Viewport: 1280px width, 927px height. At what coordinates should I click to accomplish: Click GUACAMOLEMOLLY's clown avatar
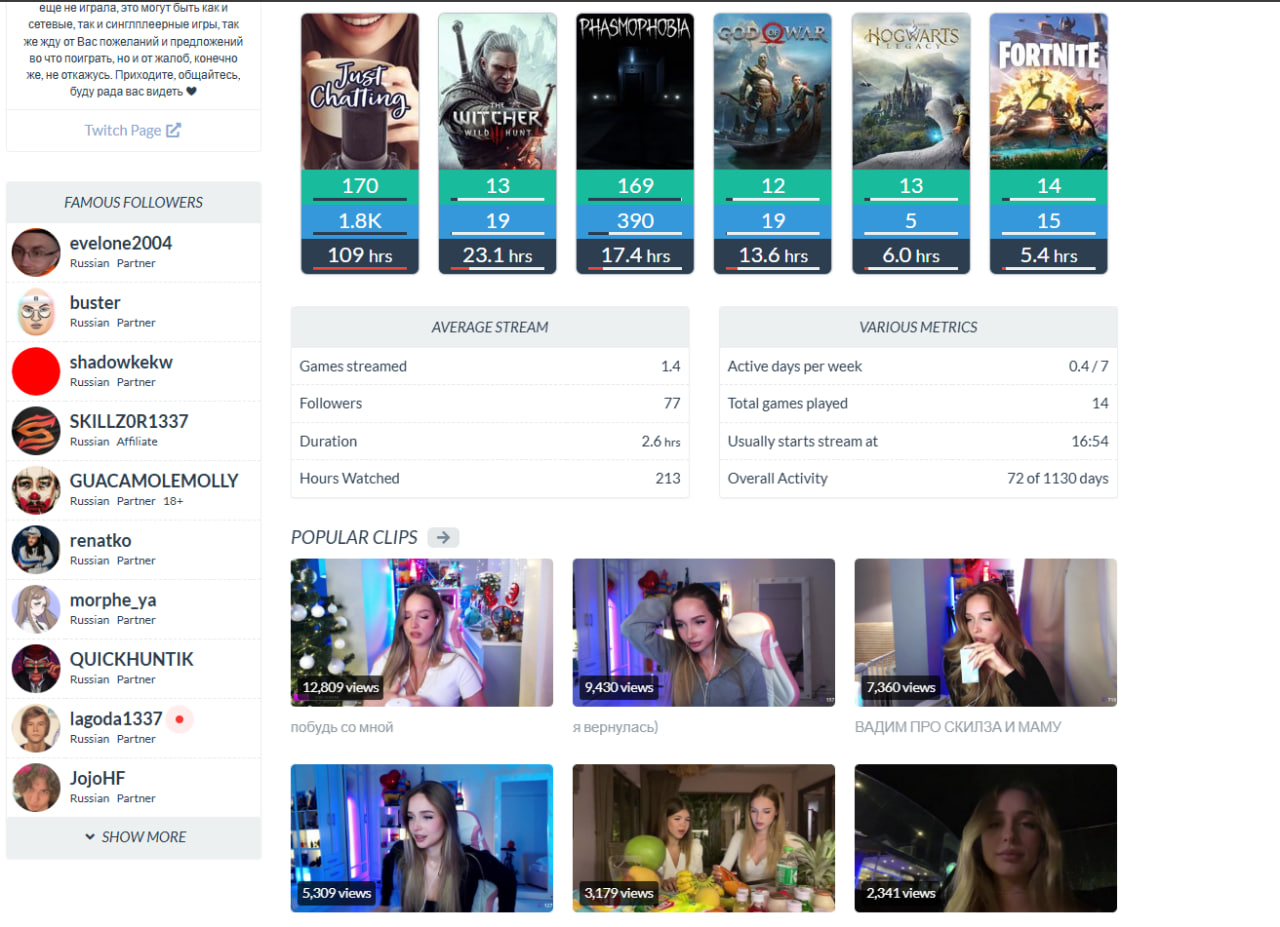36,490
